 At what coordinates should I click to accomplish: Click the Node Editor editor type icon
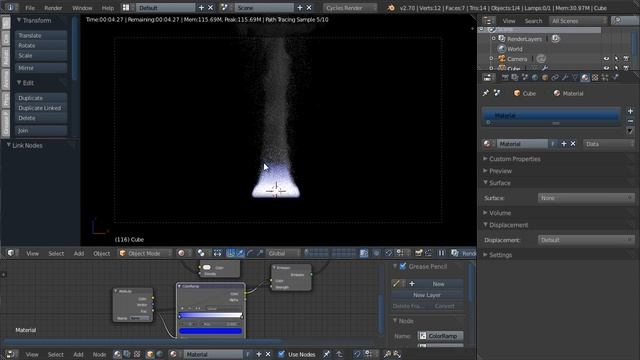tap(11, 354)
